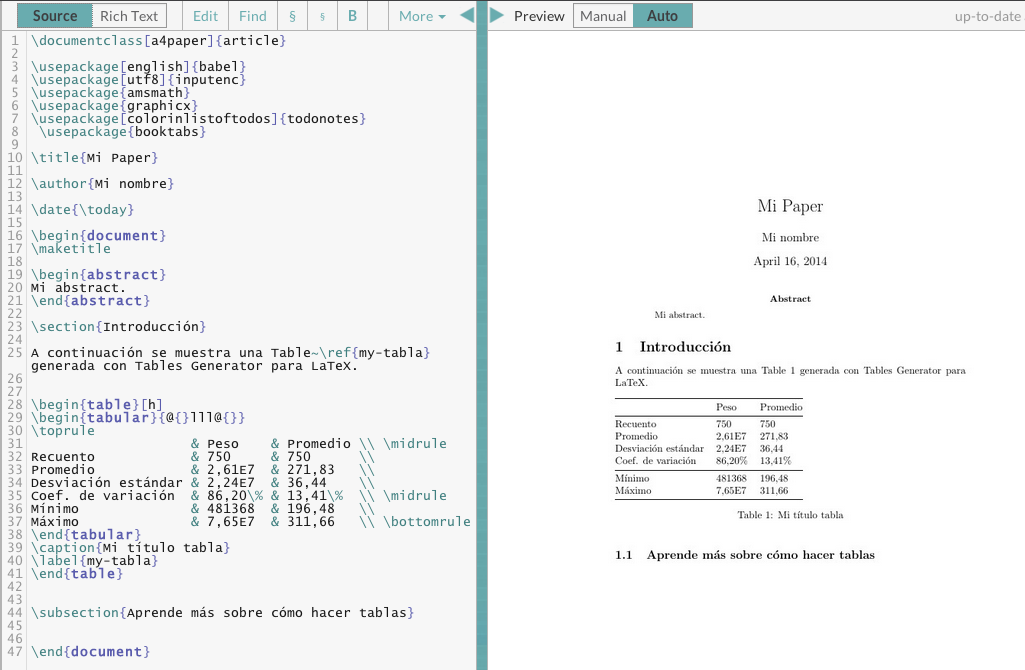Click the \section{Introducción} source line

pyautogui.click(x=118, y=326)
